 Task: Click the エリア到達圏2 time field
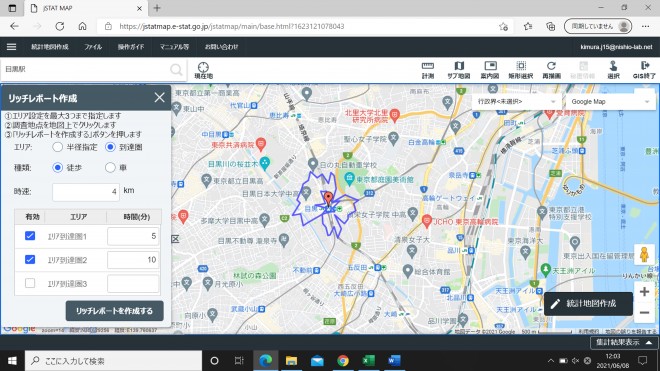tap(133, 260)
